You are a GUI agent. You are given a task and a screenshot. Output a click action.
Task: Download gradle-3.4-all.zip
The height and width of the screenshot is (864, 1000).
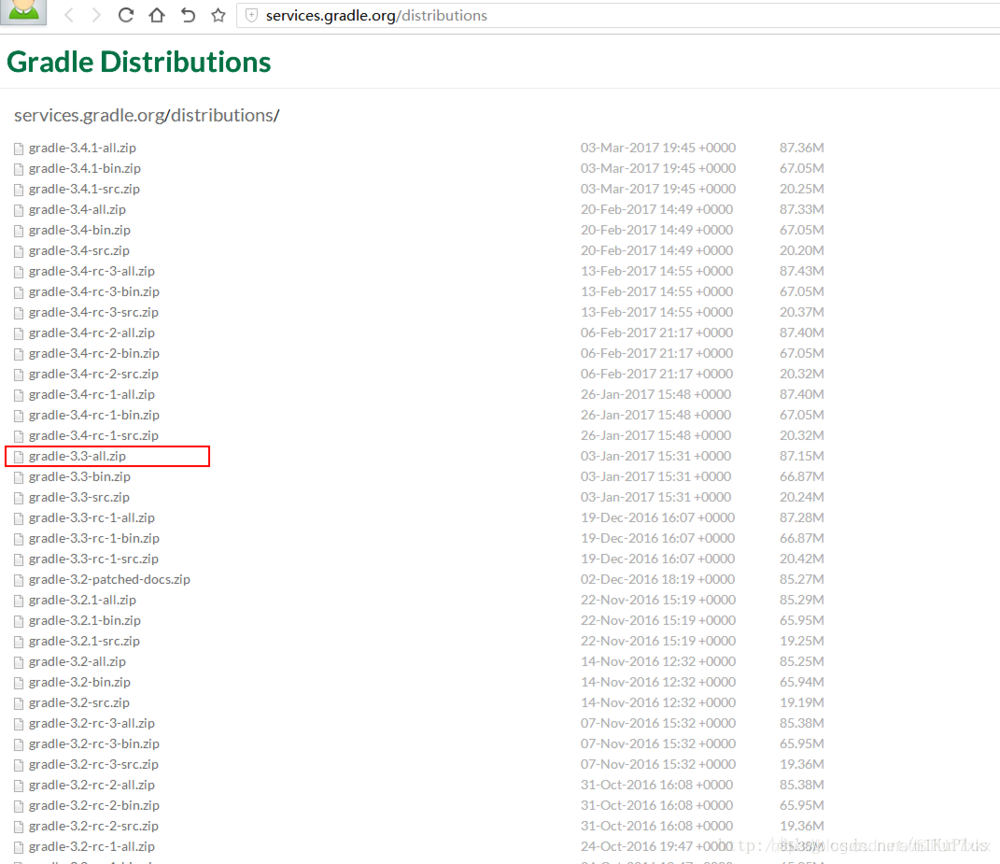click(x=77, y=209)
